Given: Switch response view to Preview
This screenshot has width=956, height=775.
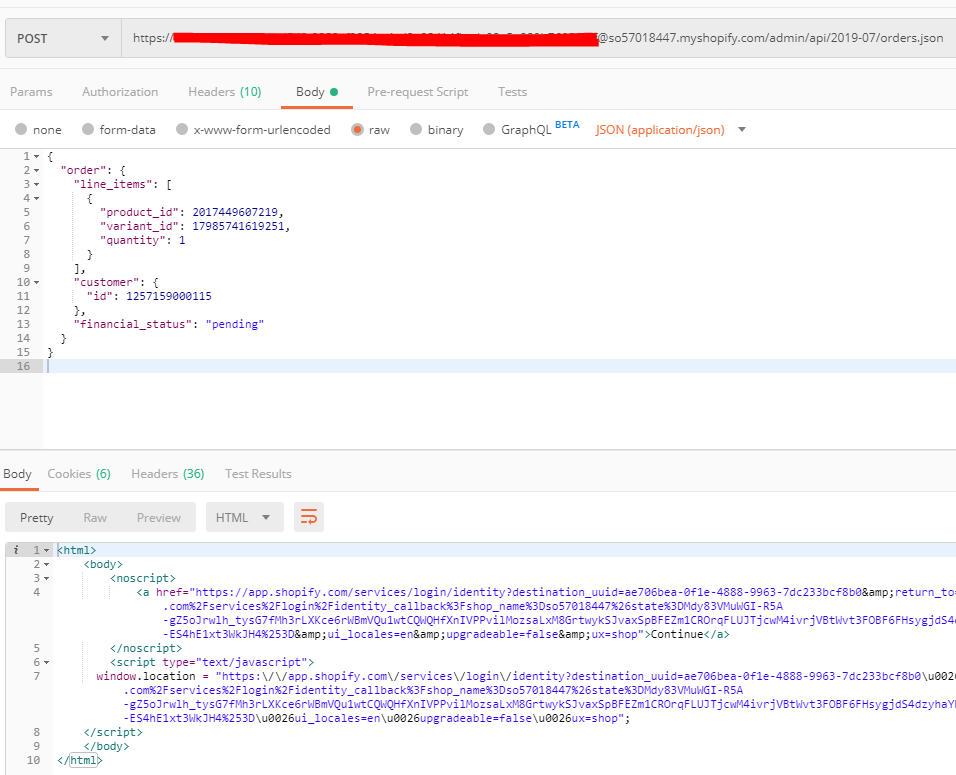Looking at the screenshot, I should [159, 518].
